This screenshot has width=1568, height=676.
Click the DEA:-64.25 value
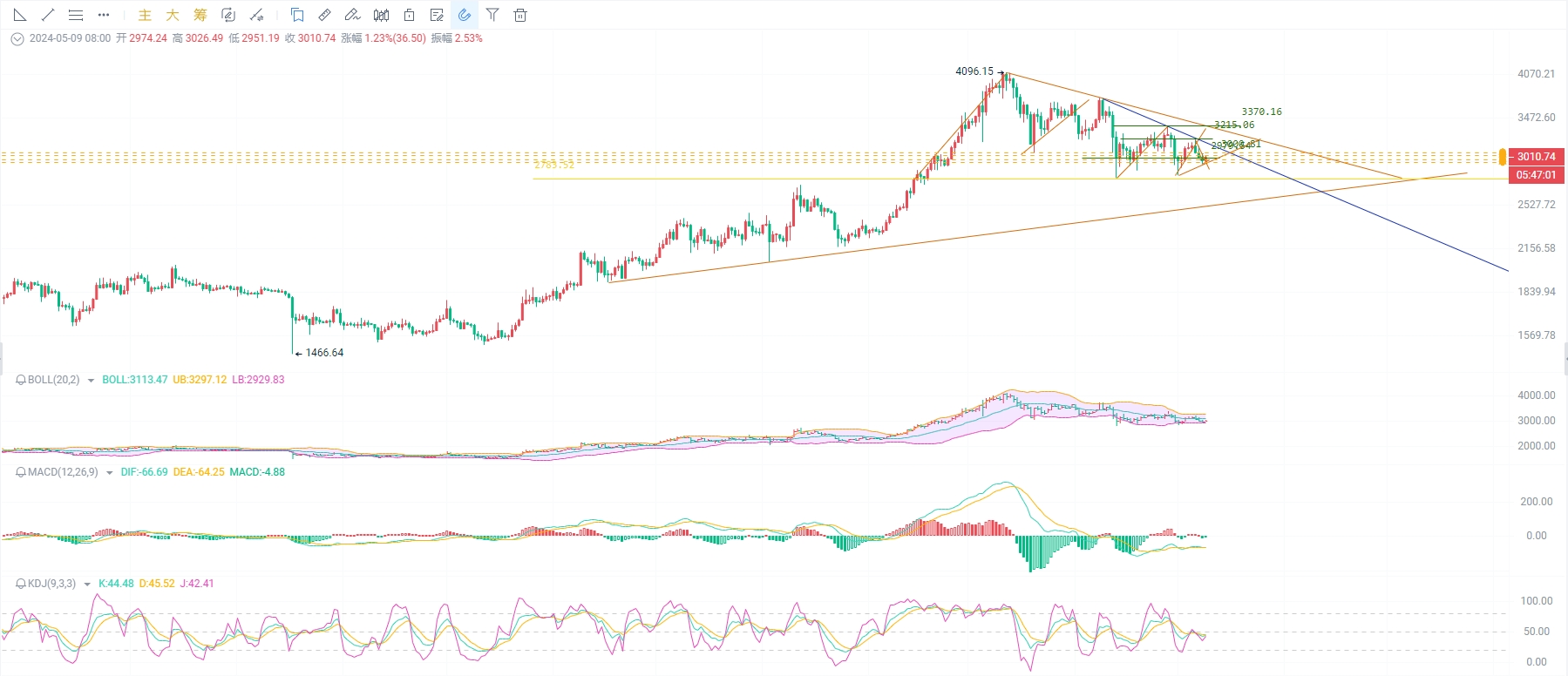[x=199, y=472]
